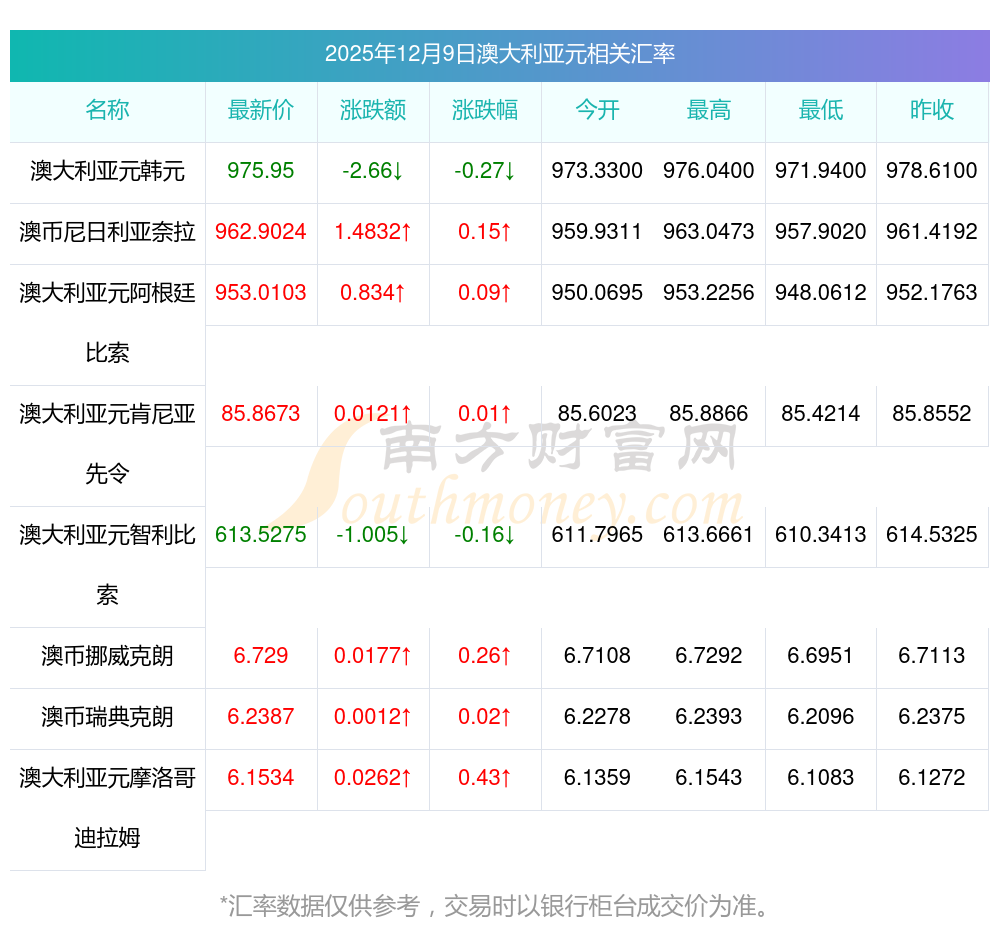This screenshot has width=1000, height=937.
Task: Click the 汇率数据仅供参考 disclaimer footnote
Action: (497, 907)
